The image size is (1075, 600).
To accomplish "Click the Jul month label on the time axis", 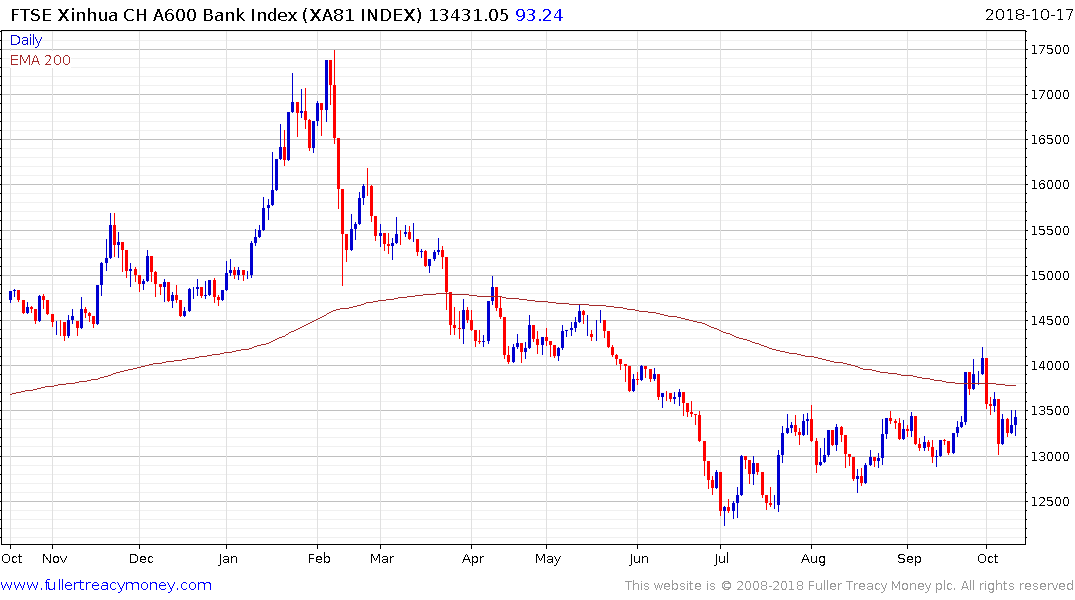I will (721, 558).
